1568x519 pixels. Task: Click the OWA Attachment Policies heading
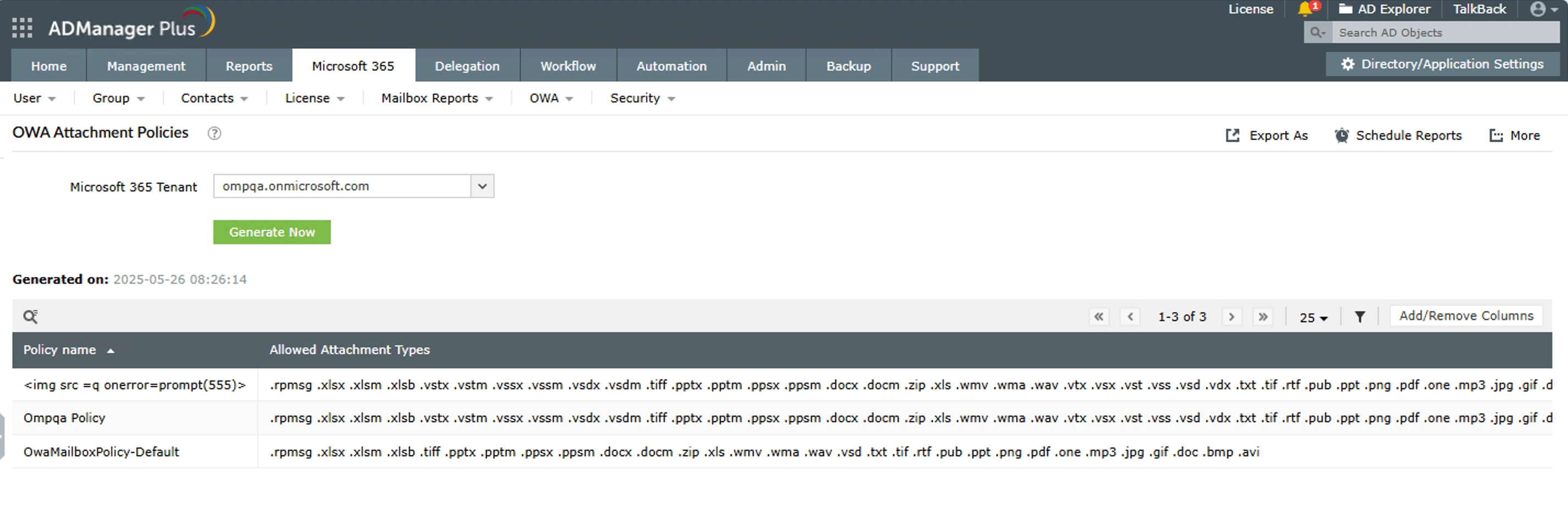tap(101, 133)
